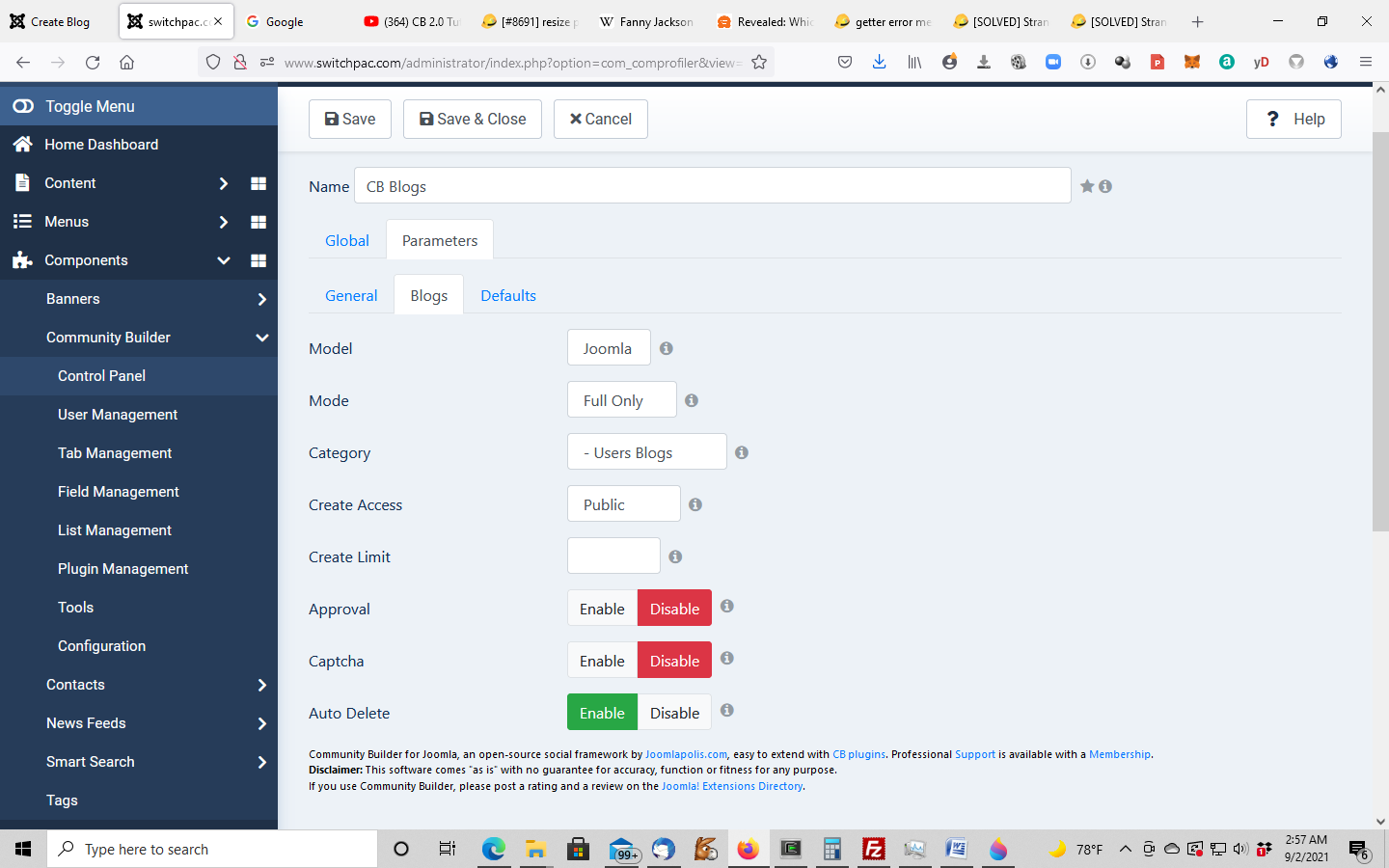The image size is (1389, 868).
Task: Switch to the Global tab
Action: click(347, 240)
